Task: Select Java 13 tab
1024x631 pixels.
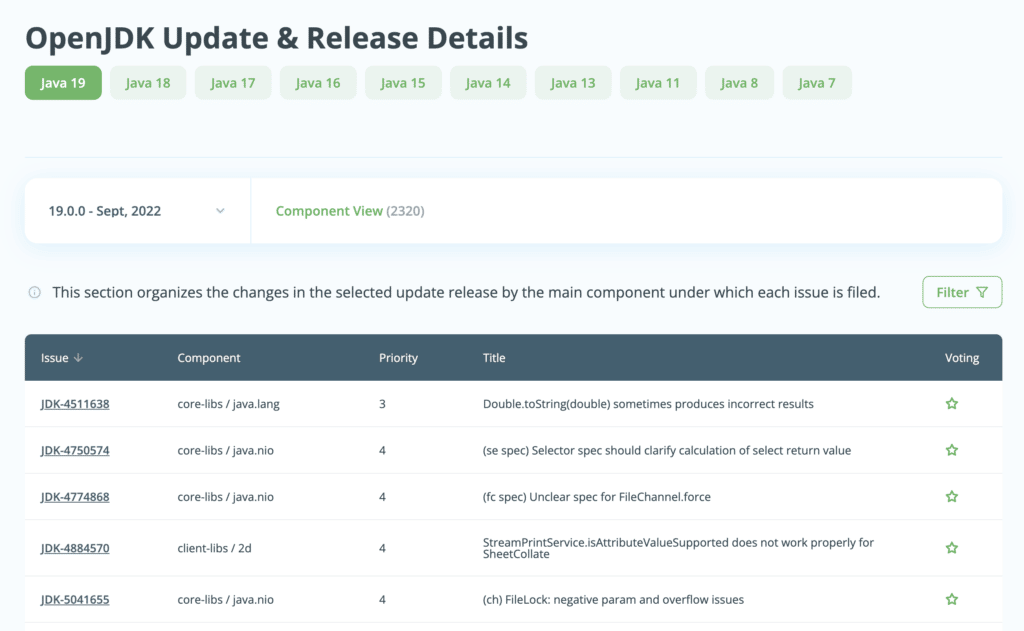Action: 573,83
